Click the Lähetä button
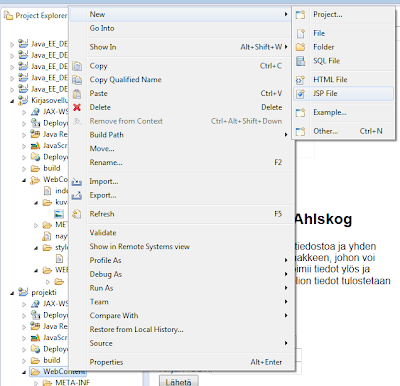The width and height of the screenshot is (400, 386). [179, 381]
